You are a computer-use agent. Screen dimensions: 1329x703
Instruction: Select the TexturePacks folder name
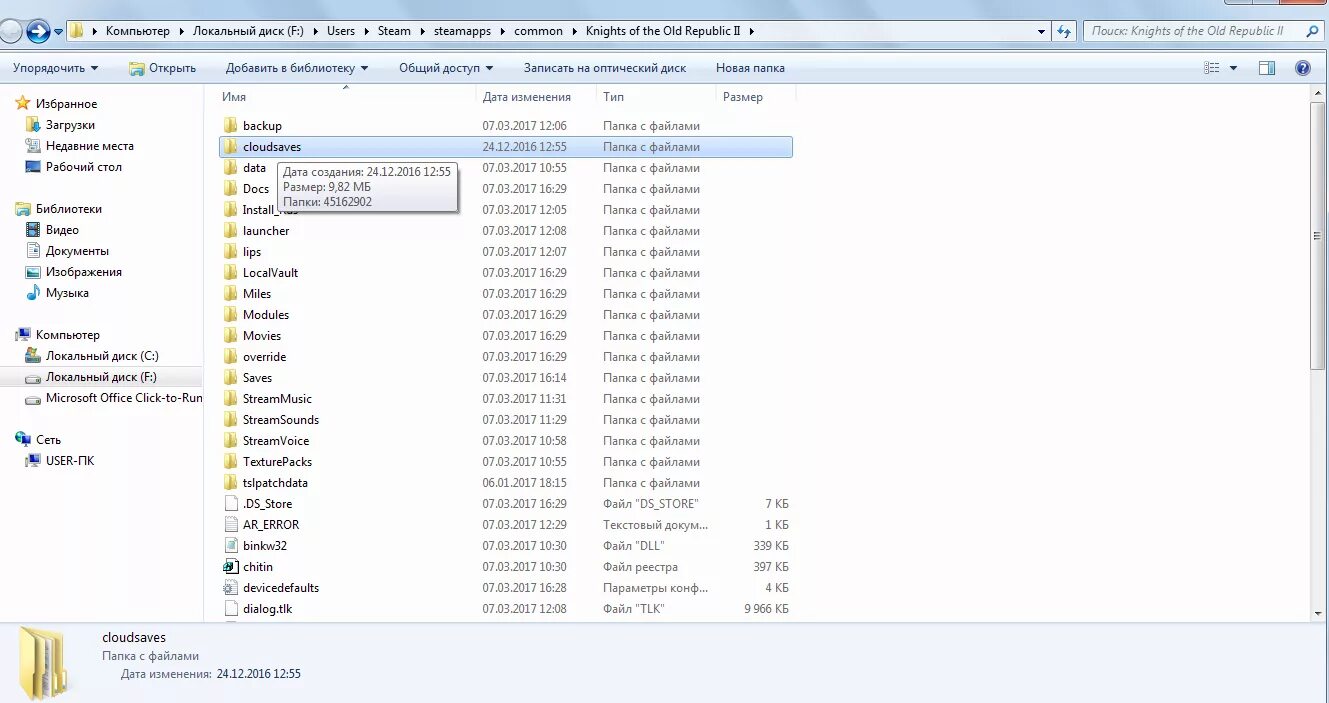coord(277,462)
